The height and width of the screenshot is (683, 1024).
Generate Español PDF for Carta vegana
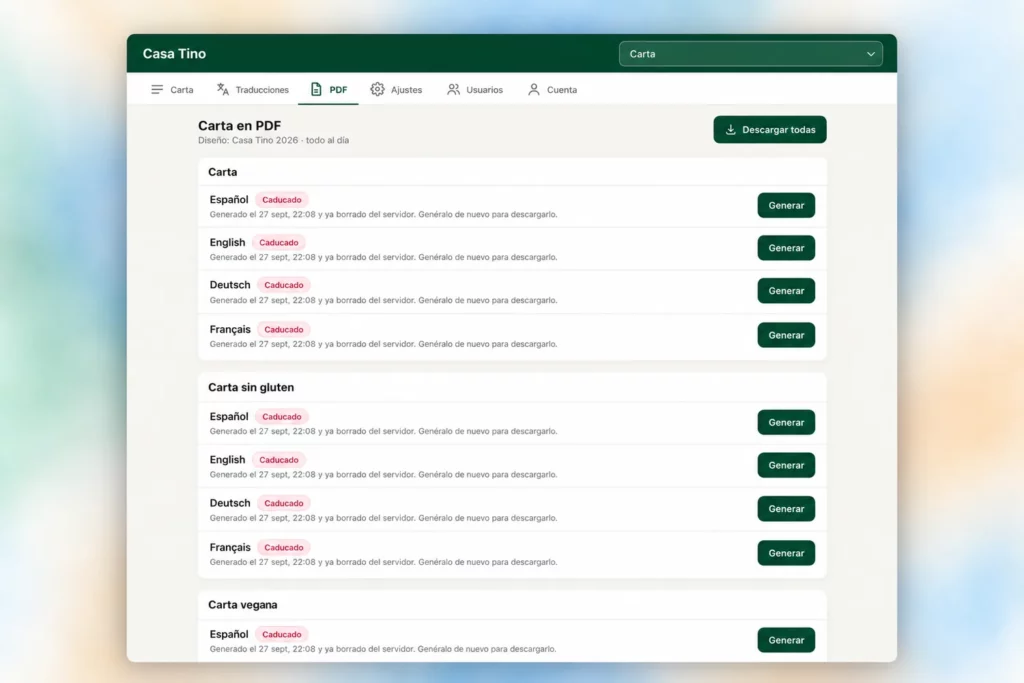click(786, 641)
